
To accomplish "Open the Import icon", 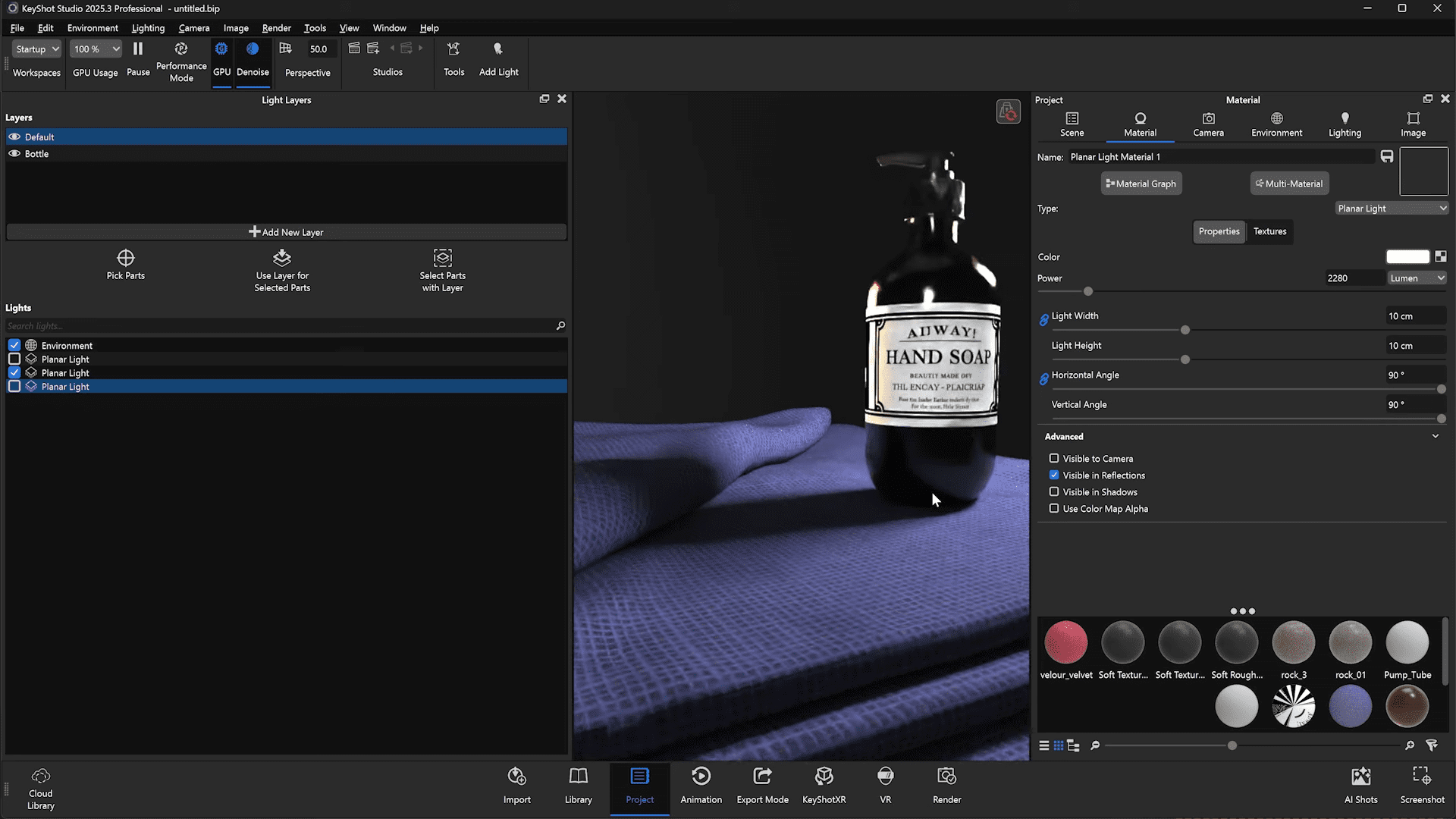I will [x=516, y=777].
